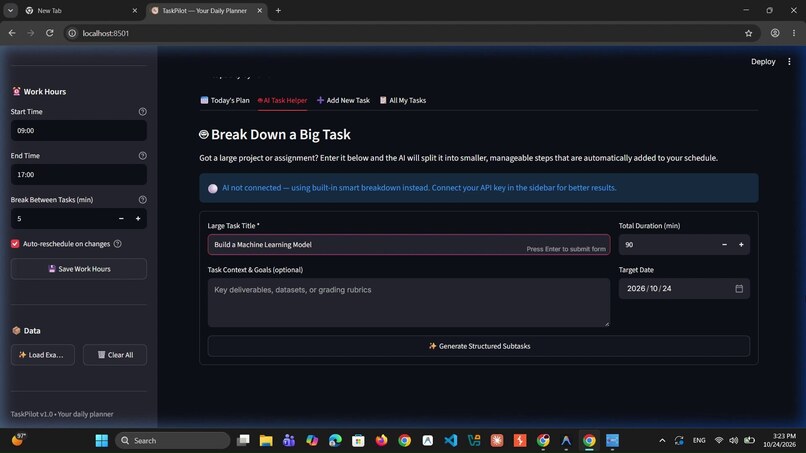Decrease Break Between Tasks minutes
The width and height of the screenshot is (806, 453).
121,219
